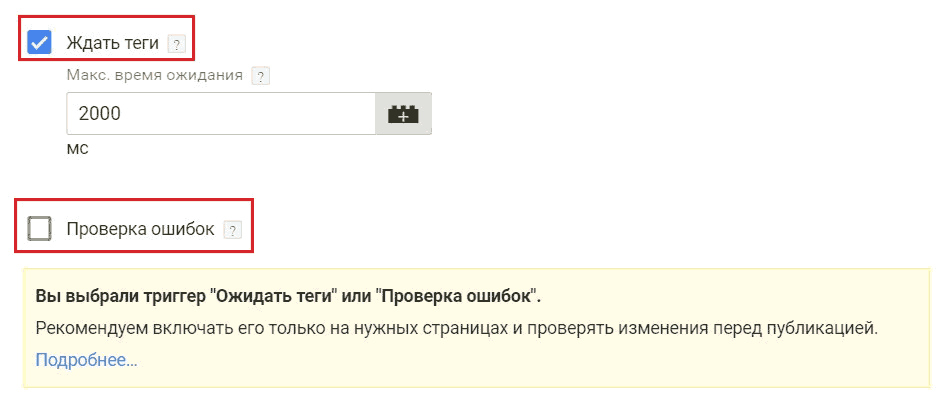Focus the max wait time field showing 2000
This screenshot has width=944, height=400.
(x=222, y=114)
